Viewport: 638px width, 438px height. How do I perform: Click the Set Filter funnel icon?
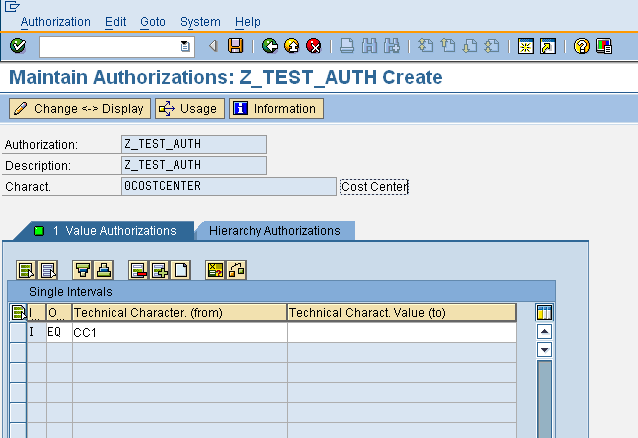[83, 270]
